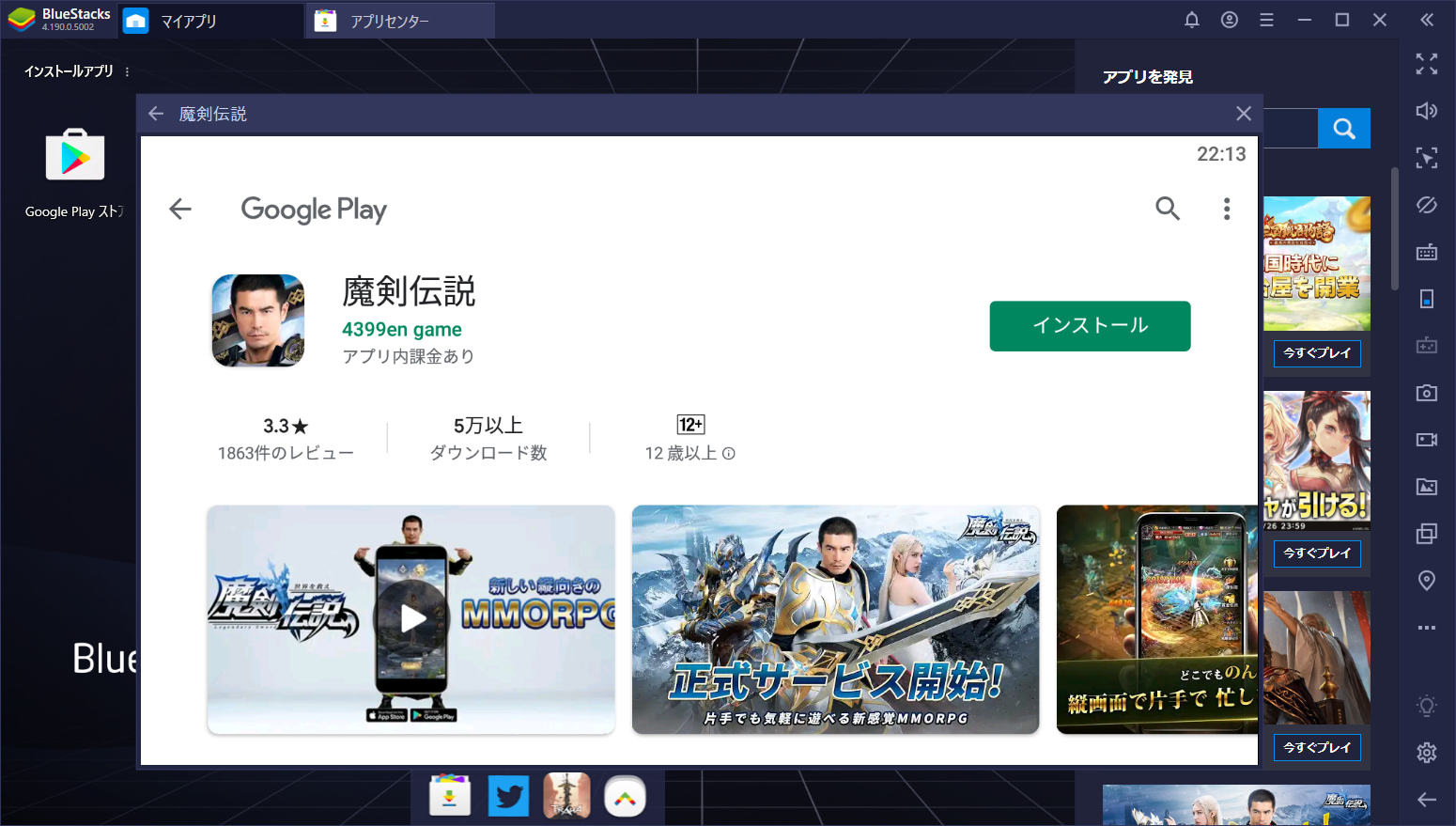Click the 1863件のレビュー text
The width and height of the screenshot is (1456, 826).
pos(286,454)
